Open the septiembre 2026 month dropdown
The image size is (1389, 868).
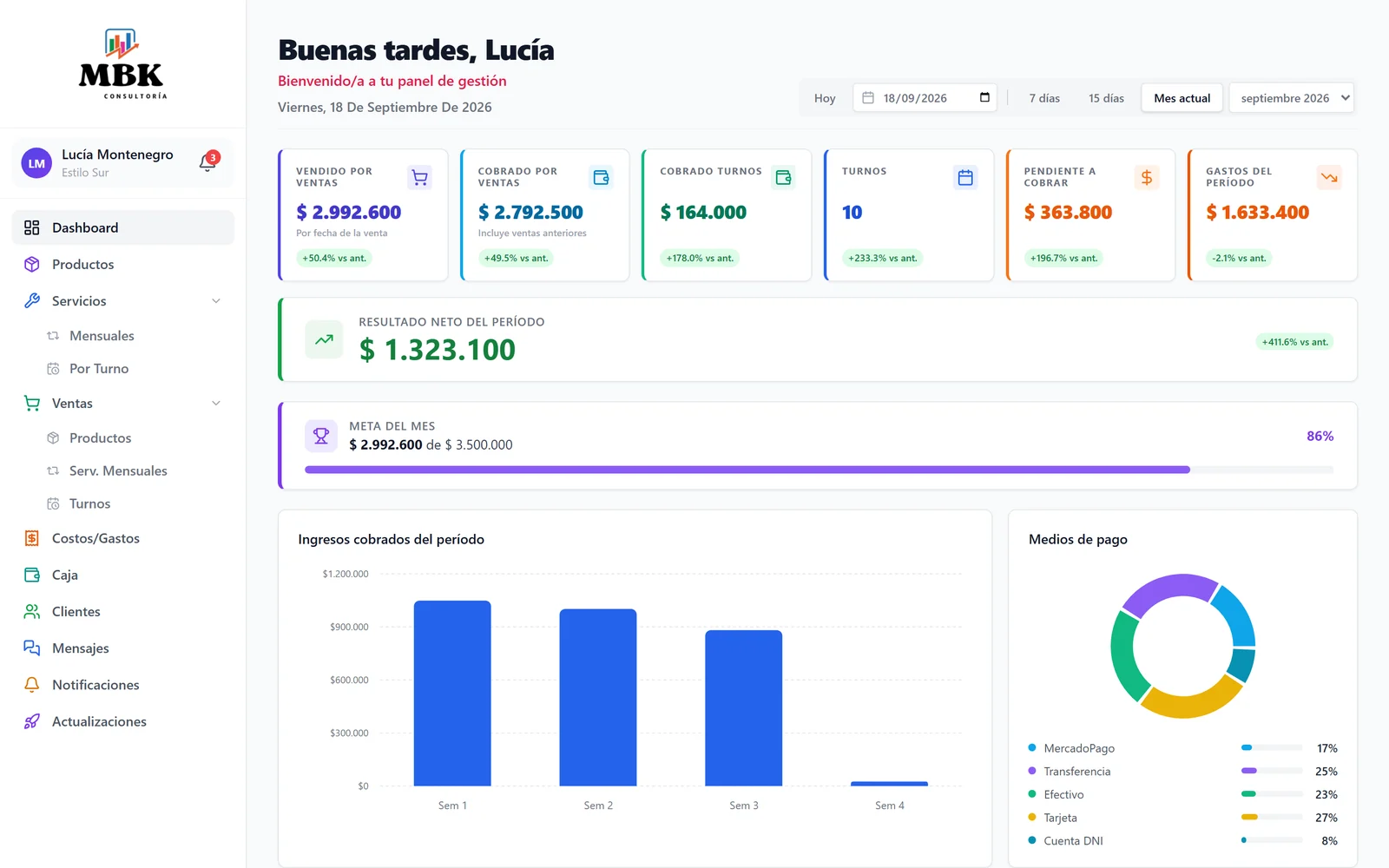pos(1292,98)
